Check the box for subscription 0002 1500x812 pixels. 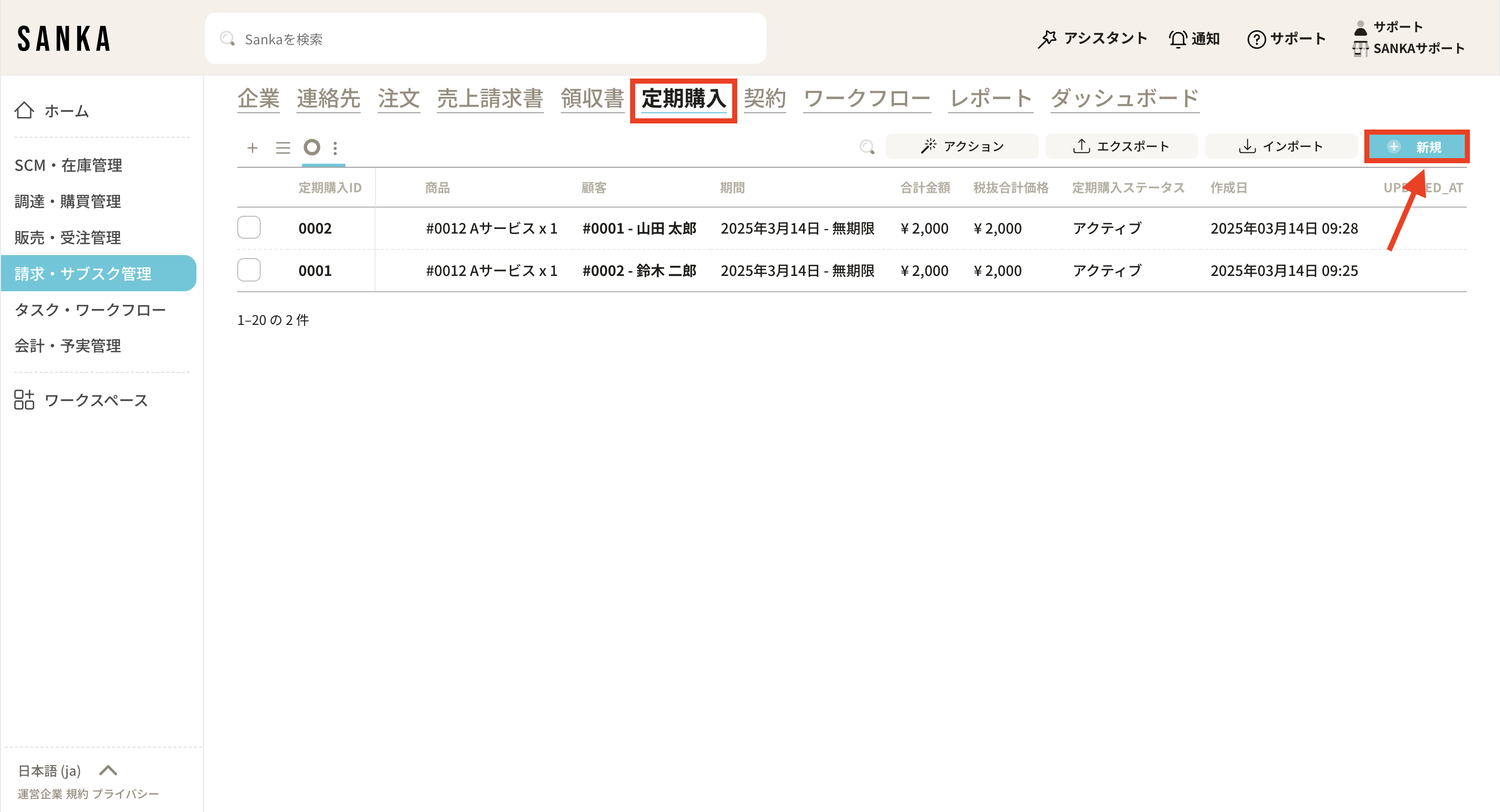(249, 227)
